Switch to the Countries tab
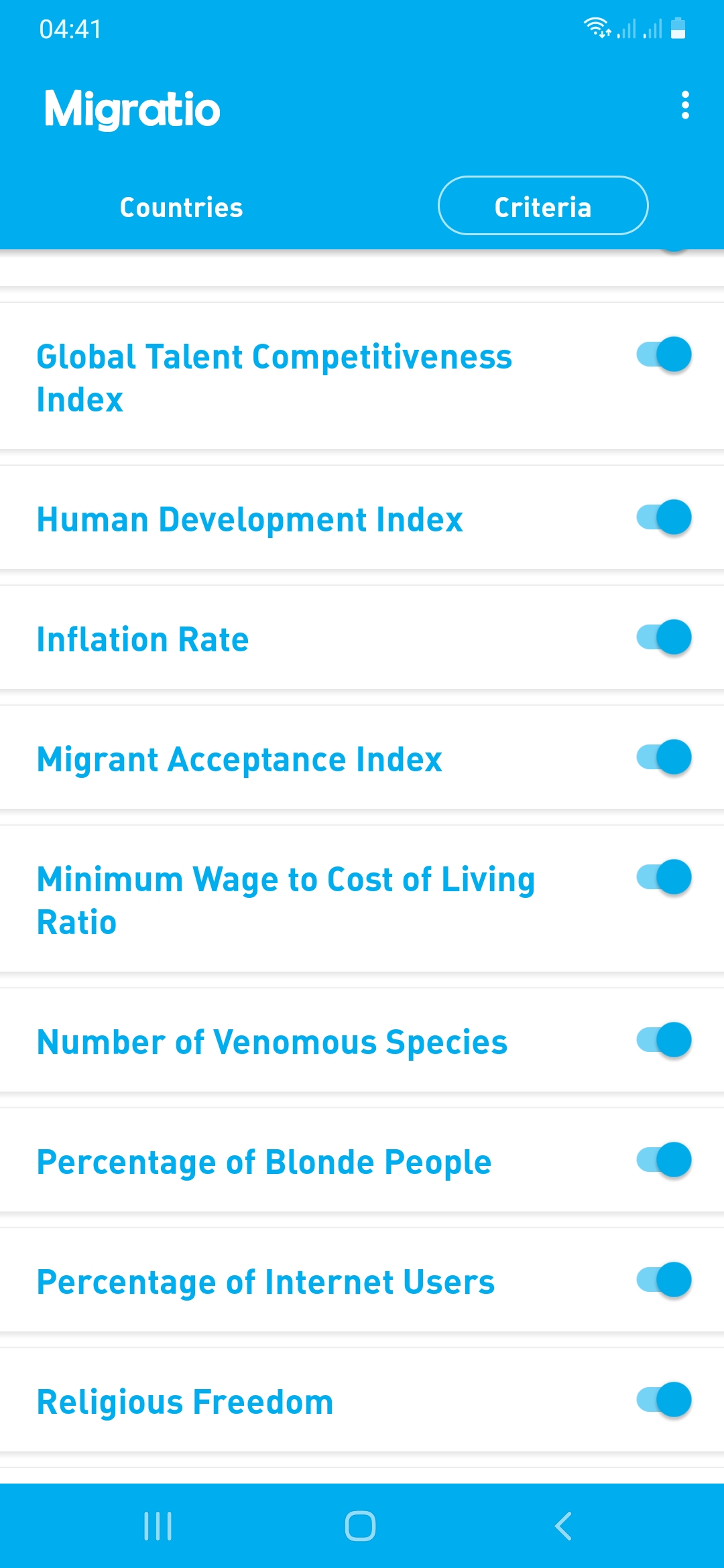 point(181,207)
